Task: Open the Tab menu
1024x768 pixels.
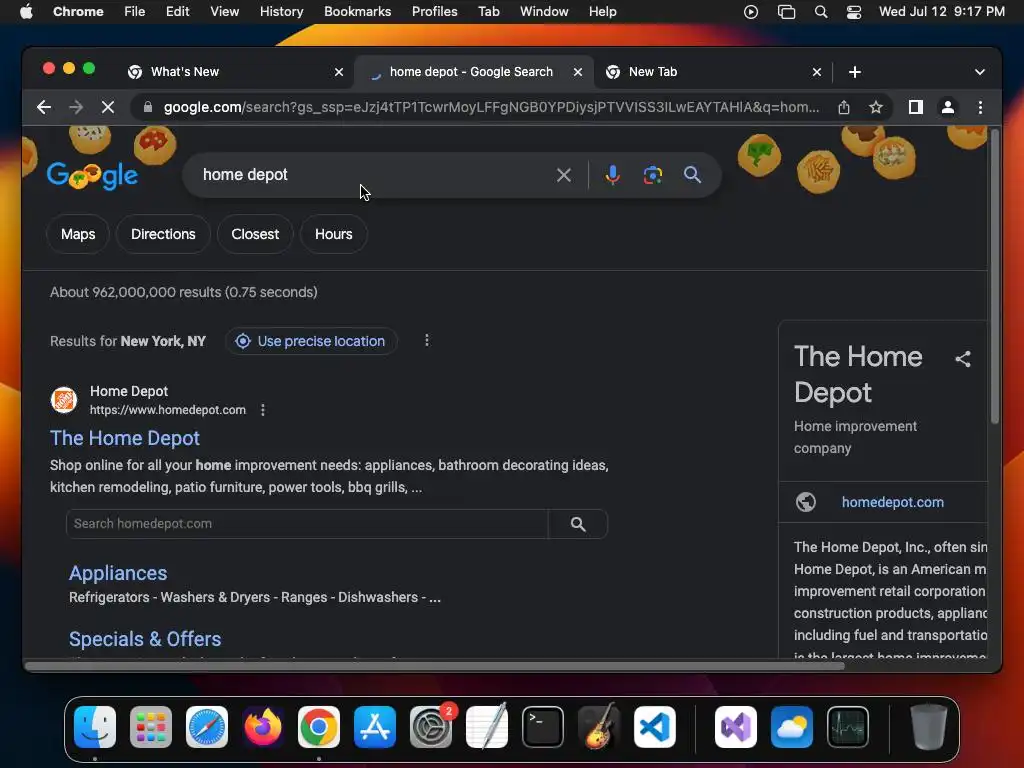Action: tap(488, 12)
